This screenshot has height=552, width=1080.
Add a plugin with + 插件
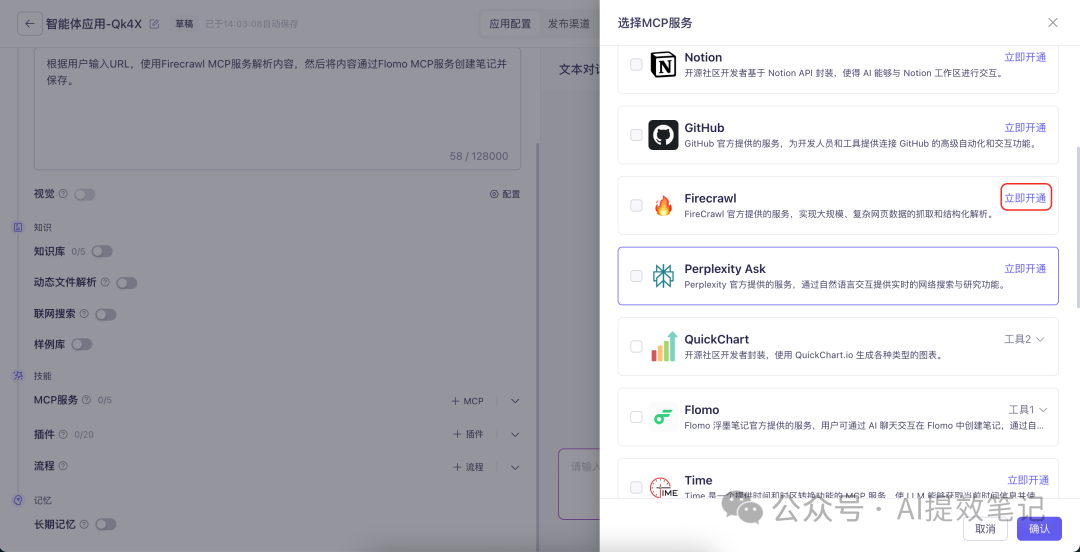tap(468, 434)
